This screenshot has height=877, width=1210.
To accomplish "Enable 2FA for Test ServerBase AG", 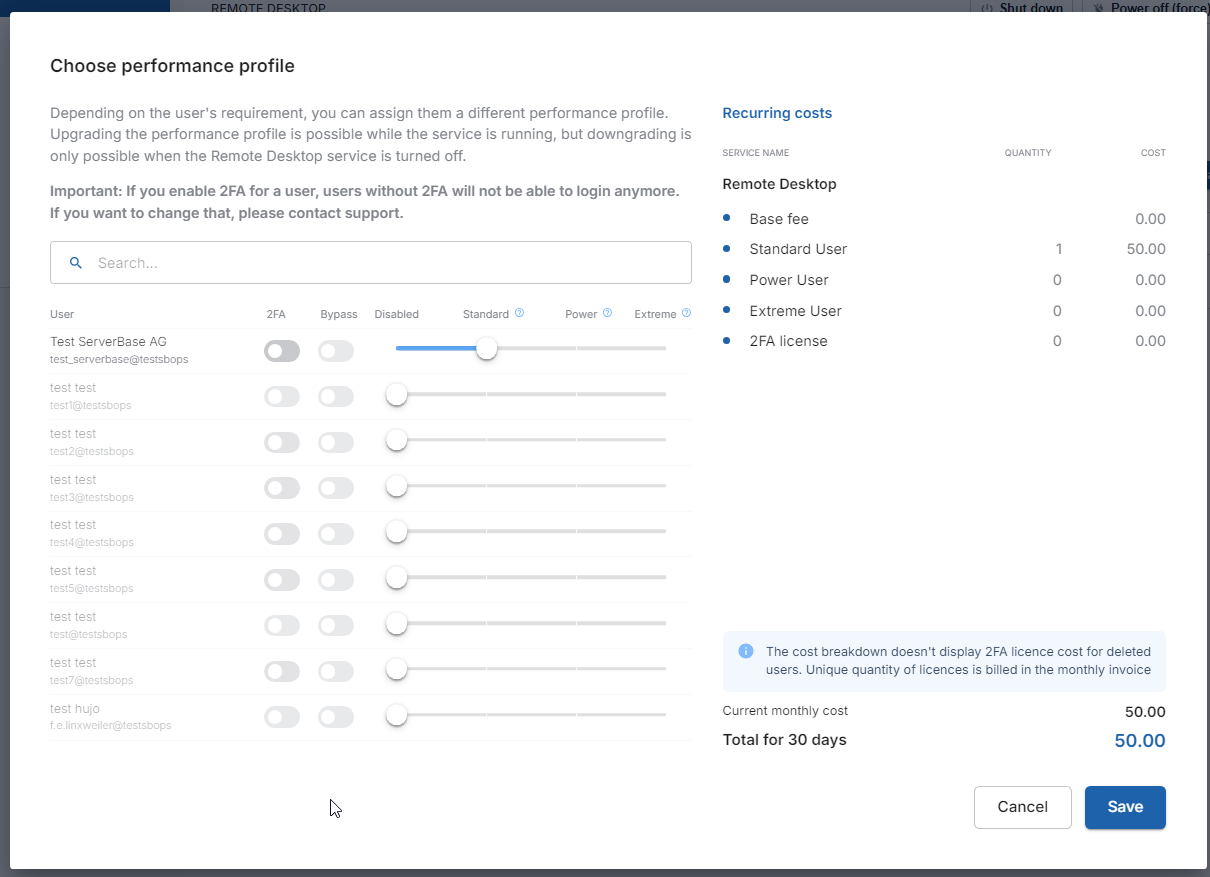I will (282, 351).
